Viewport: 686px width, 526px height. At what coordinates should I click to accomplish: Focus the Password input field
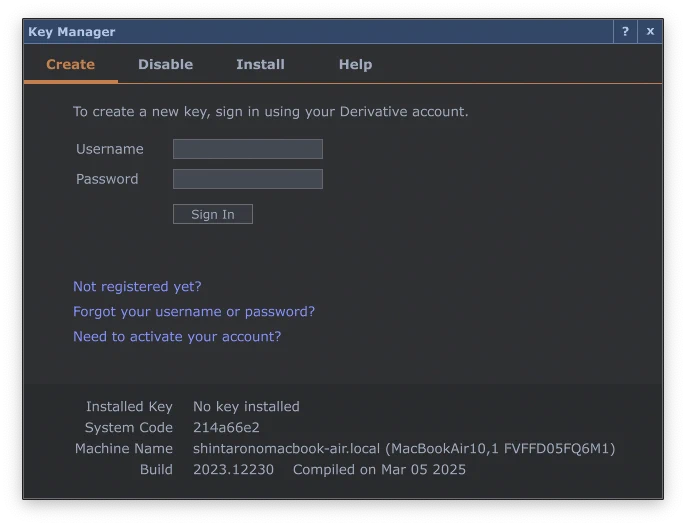point(248,179)
